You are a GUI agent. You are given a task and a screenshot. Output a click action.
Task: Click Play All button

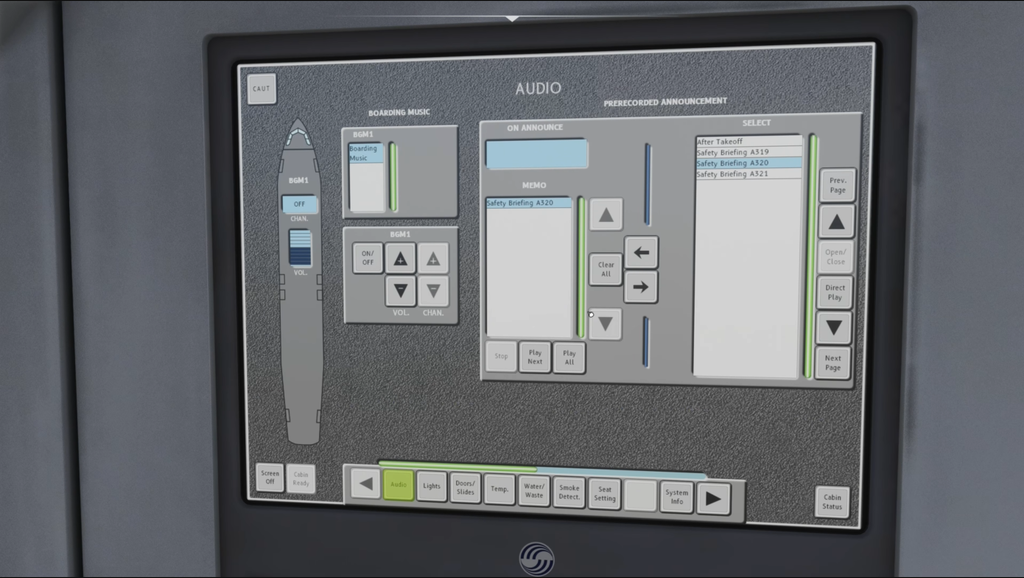tap(569, 358)
